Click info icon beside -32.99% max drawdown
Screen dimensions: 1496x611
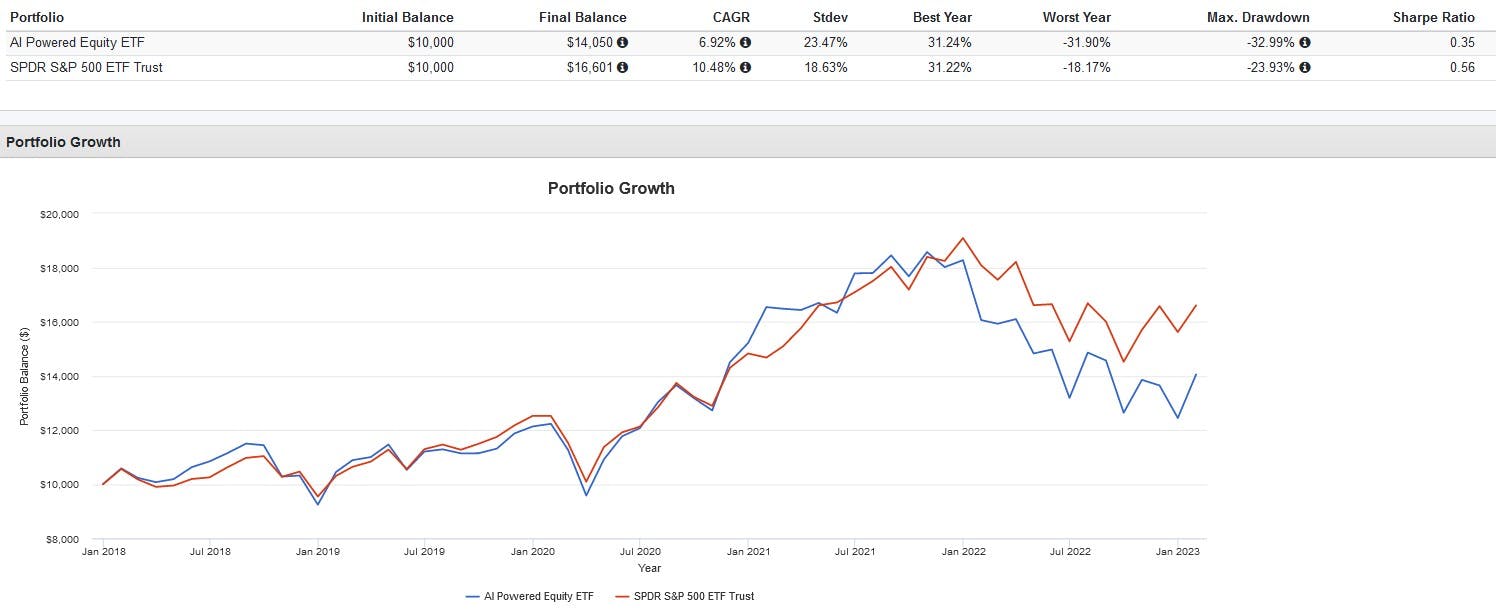(x=1305, y=43)
